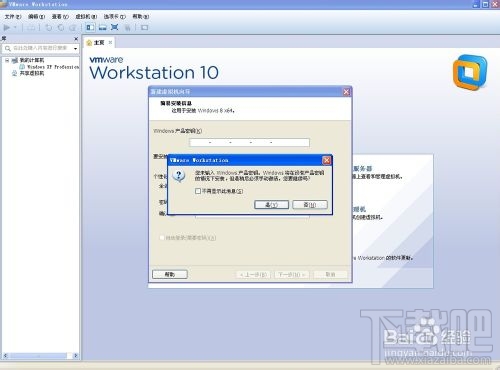This screenshot has width=500, height=370.
Task: Click library scrollbar right arrow
Action: tap(76, 356)
